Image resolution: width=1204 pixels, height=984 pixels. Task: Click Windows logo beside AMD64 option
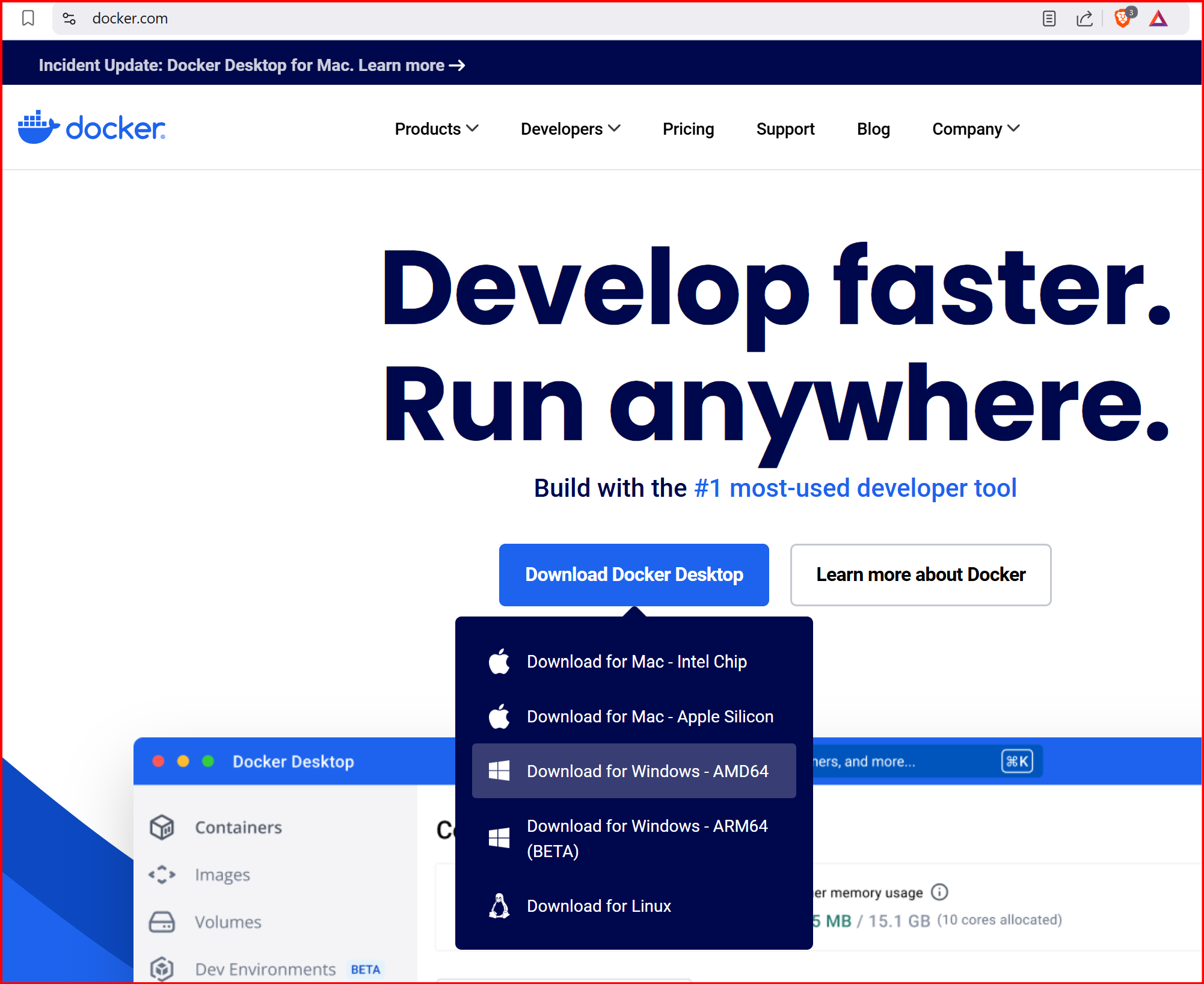[x=499, y=771]
